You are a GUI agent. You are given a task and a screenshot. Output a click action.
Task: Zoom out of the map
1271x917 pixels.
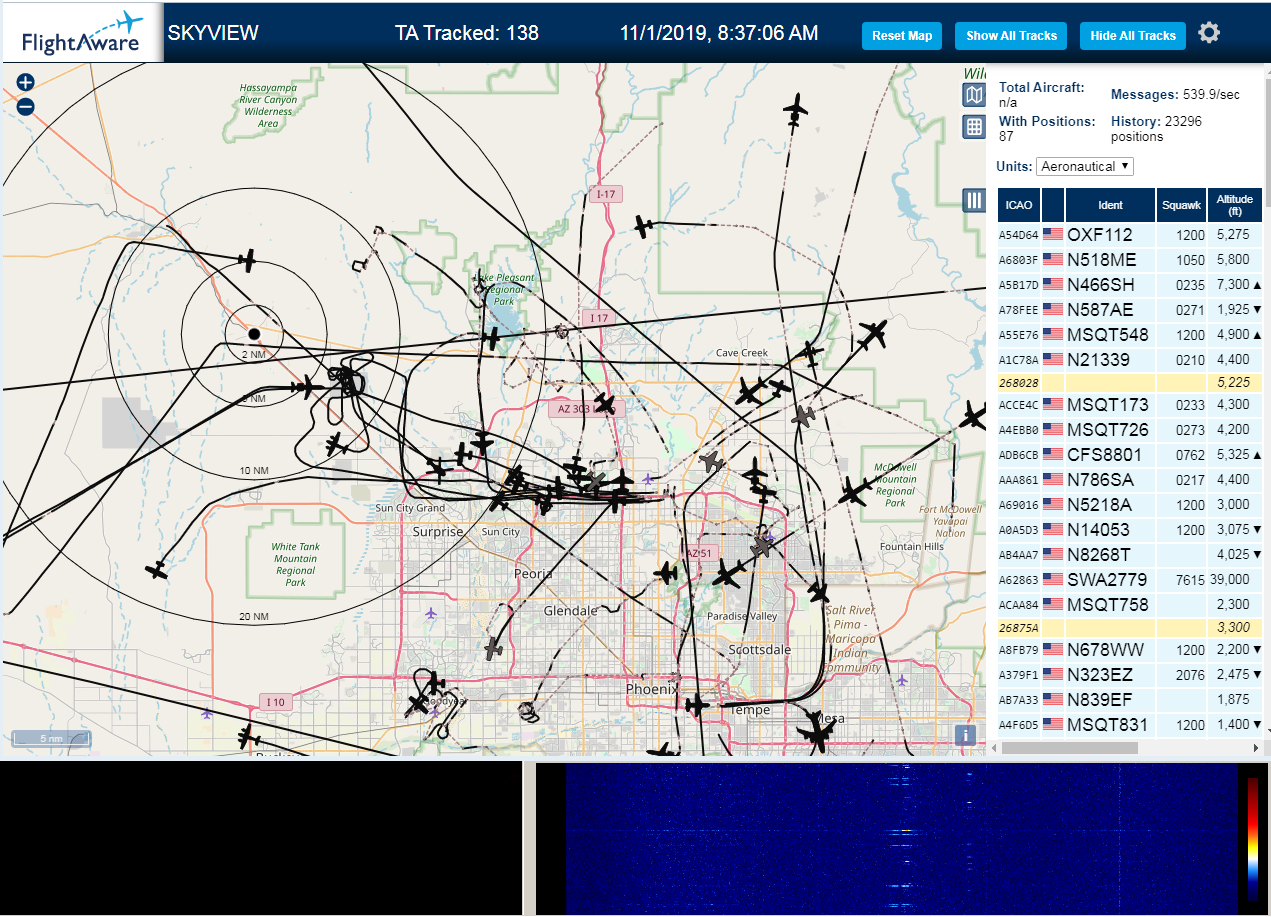coord(26,106)
